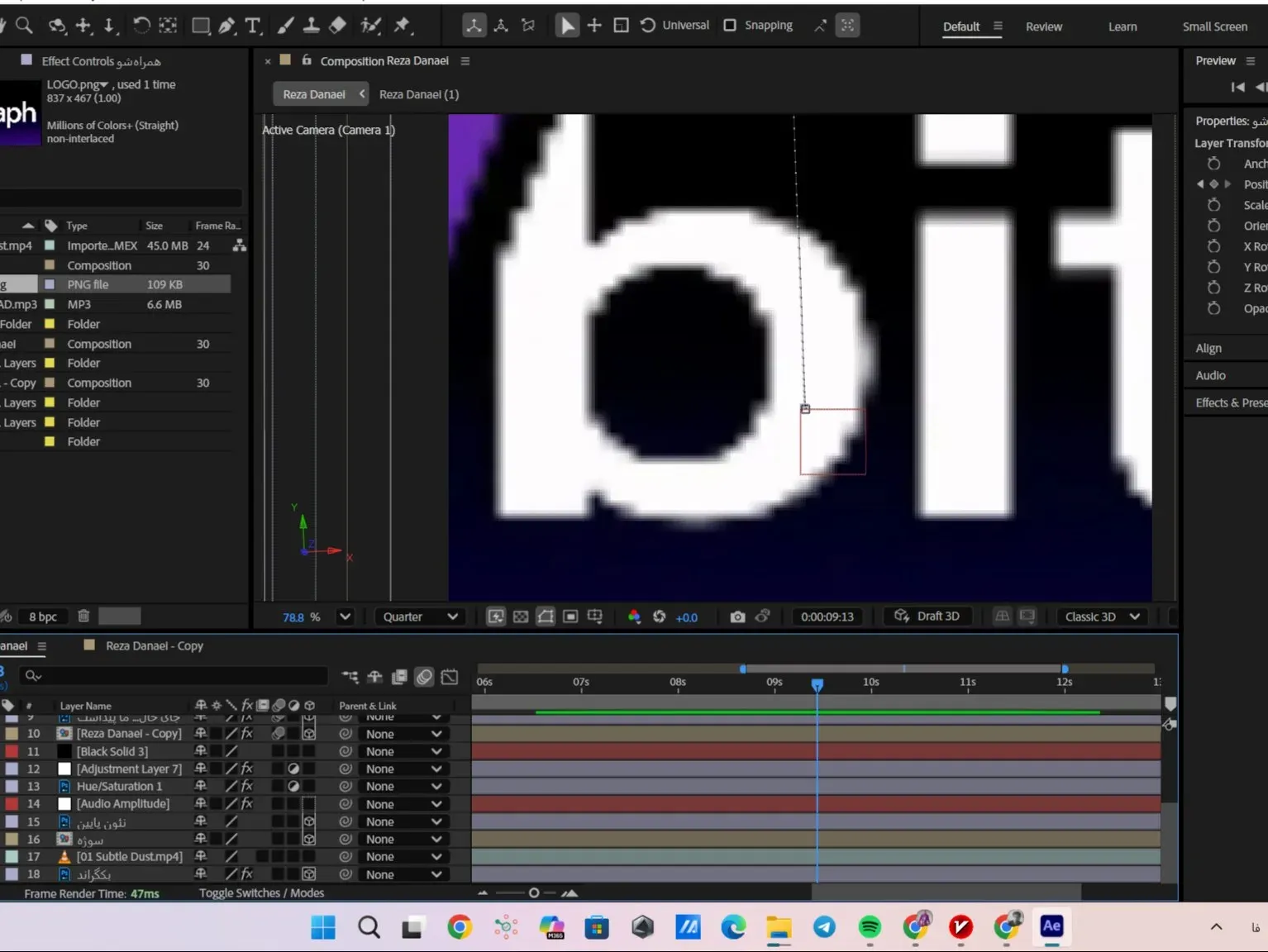Open magnification ratio dropdown arrow
The width and height of the screenshot is (1268, 952).
tap(345, 616)
